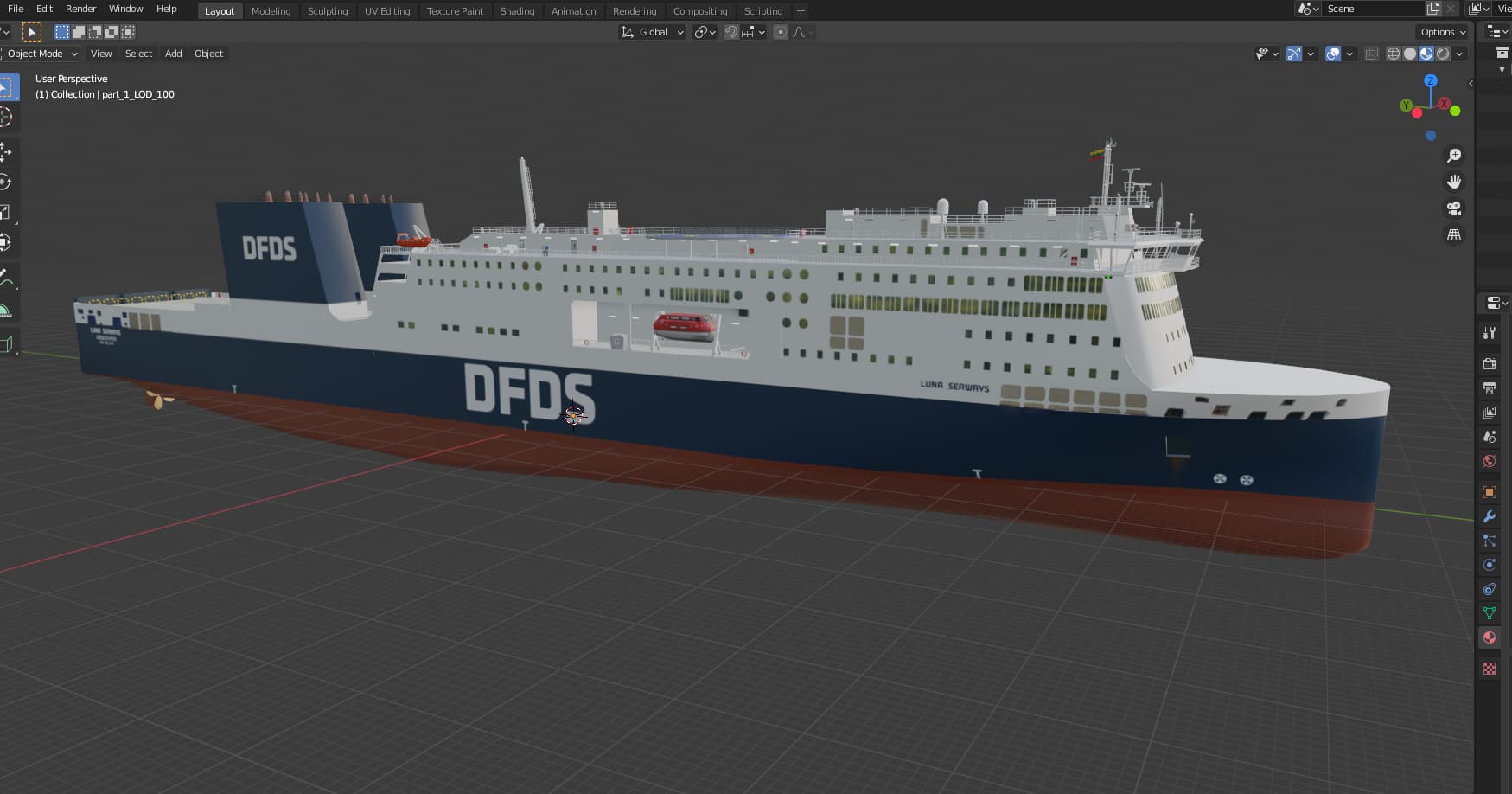Viewport: 1512px width, 794px height.
Task: Click the Scene name field
Action: click(x=1373, y=9)
